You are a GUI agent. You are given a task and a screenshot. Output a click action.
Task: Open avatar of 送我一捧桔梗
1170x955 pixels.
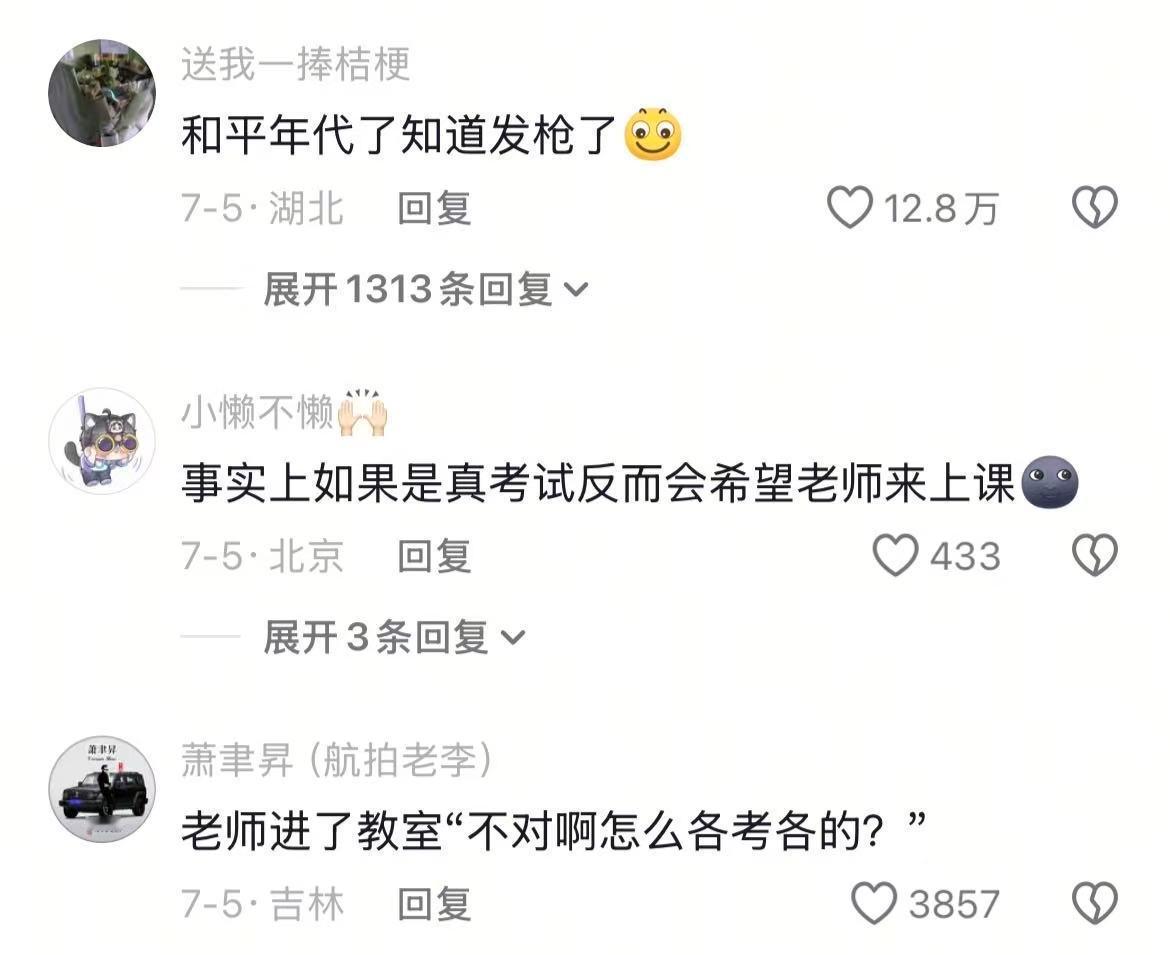(102, 93)
